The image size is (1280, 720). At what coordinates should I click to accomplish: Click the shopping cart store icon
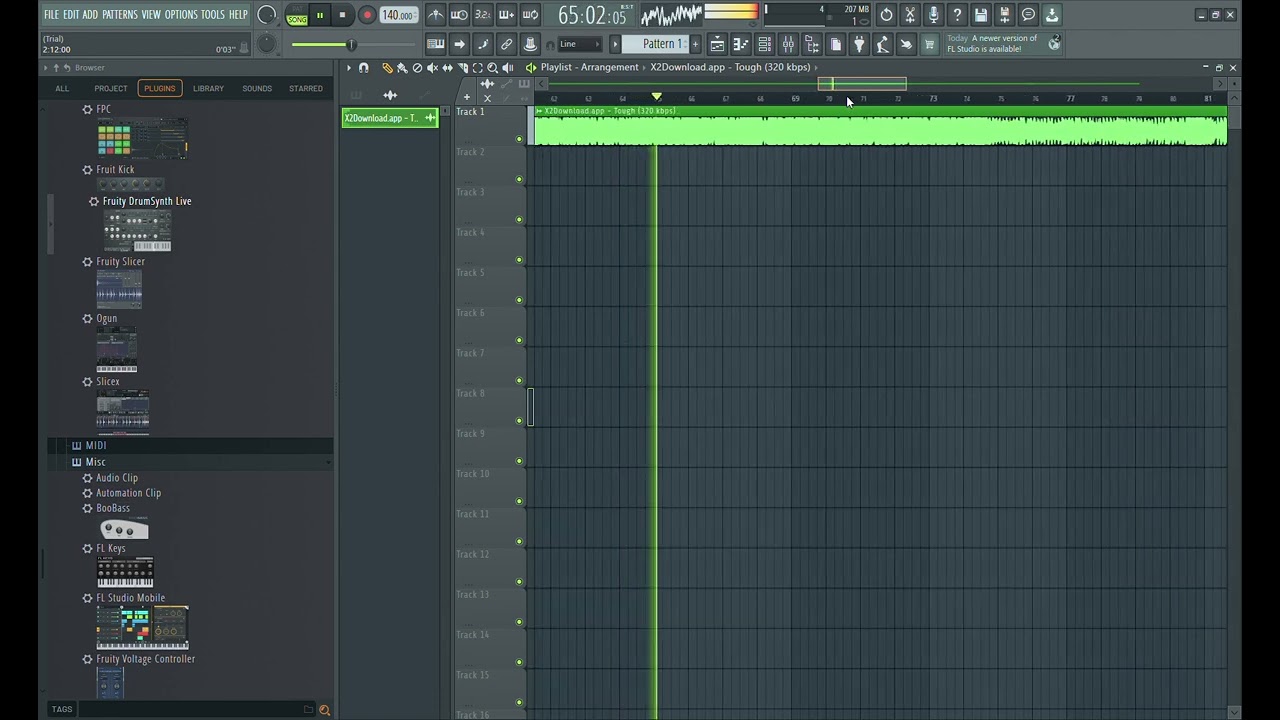[x=929, y=44]
